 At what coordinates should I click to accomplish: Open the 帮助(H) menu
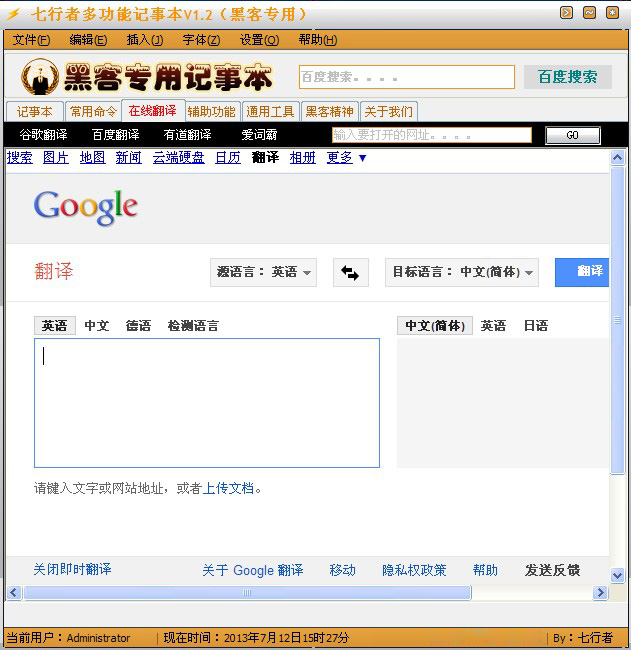318,40
